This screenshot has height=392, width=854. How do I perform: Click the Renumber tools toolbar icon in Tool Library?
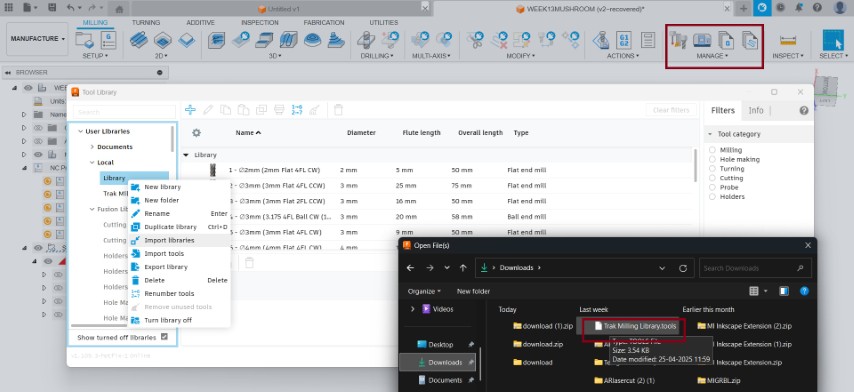pos(297,110)
